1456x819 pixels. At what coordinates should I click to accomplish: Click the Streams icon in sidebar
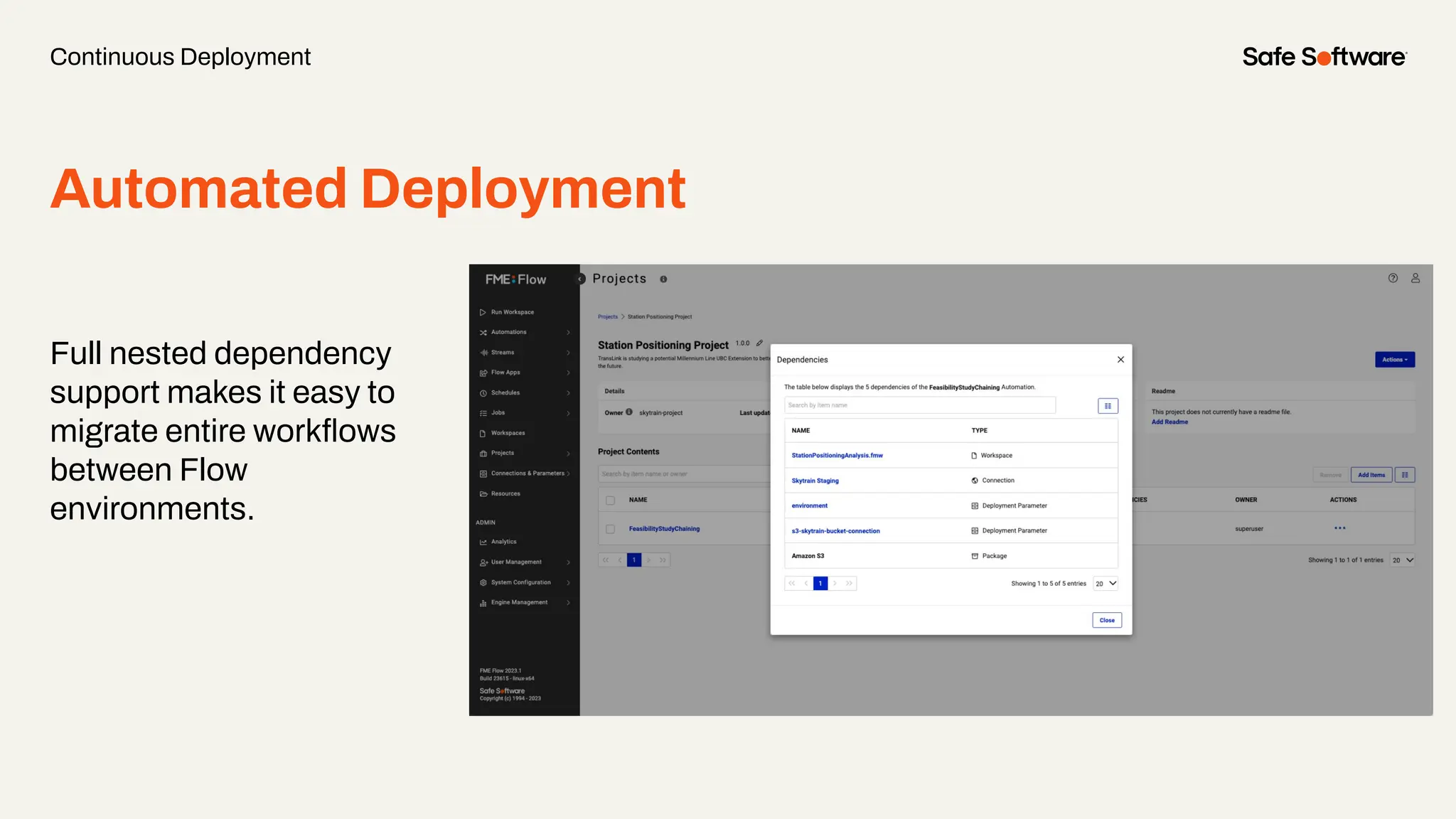[x=483, y=353]
